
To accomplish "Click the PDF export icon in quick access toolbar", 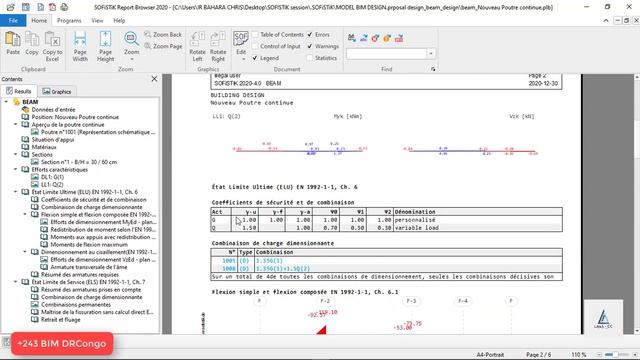I will [52, 7].
